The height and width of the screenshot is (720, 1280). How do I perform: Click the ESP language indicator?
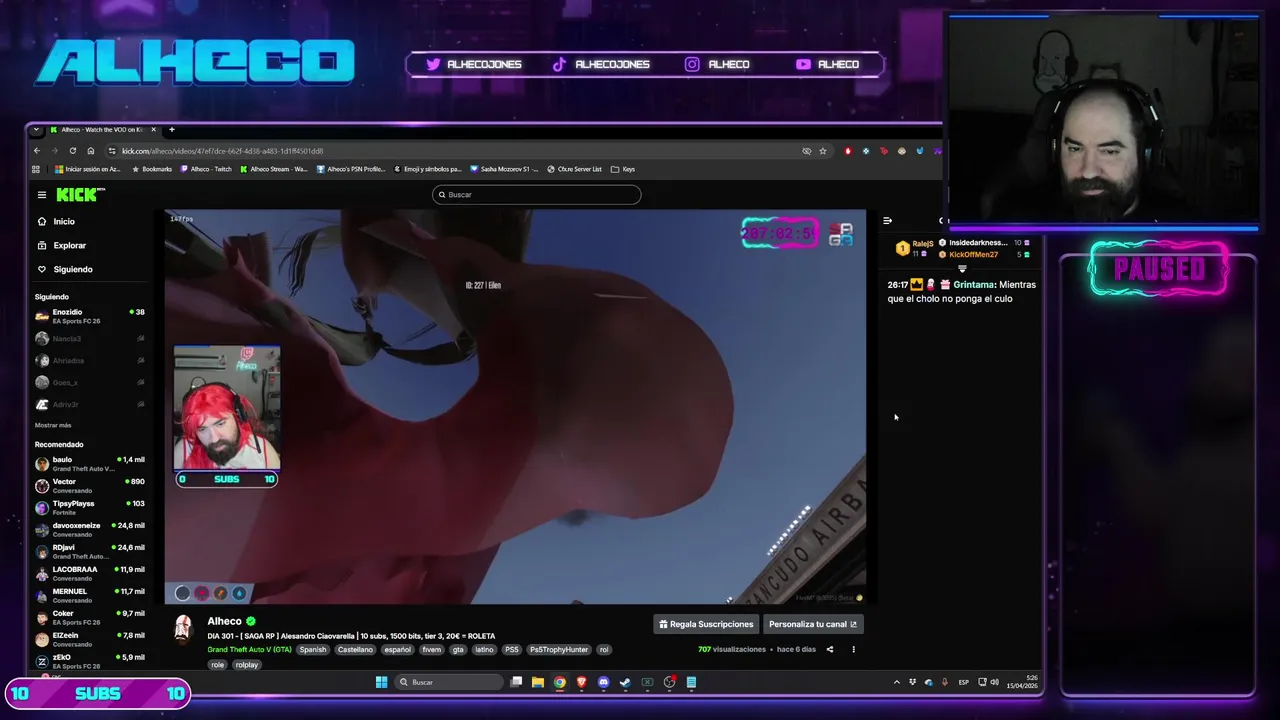tap(963, 682)
